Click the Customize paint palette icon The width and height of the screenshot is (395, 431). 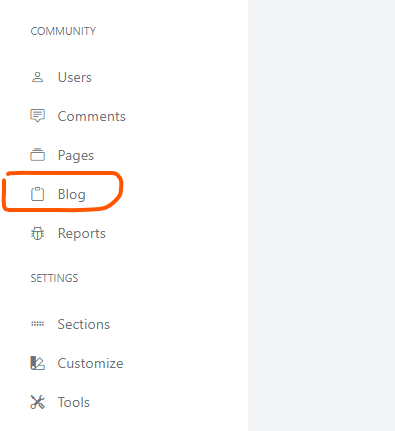tap(37, 363)
